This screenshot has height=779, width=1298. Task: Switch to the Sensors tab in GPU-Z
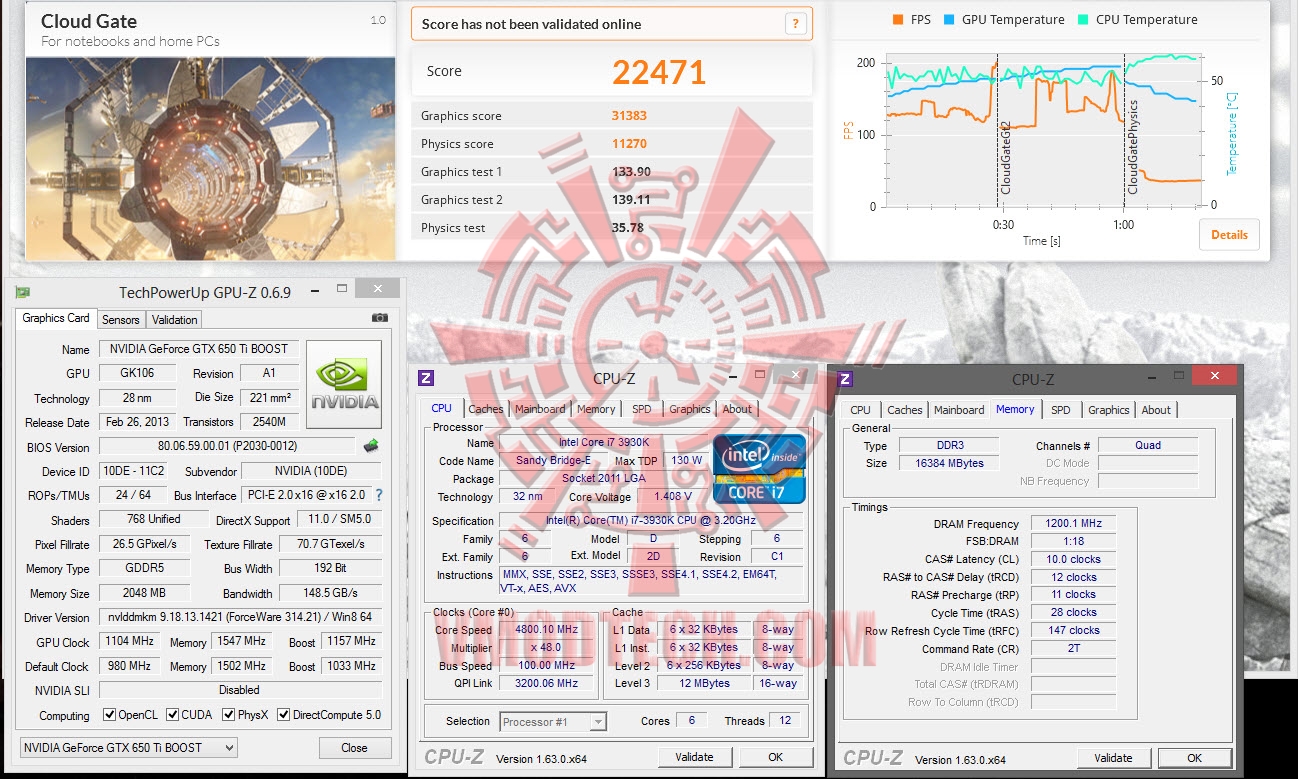click(x=121, y=319)
